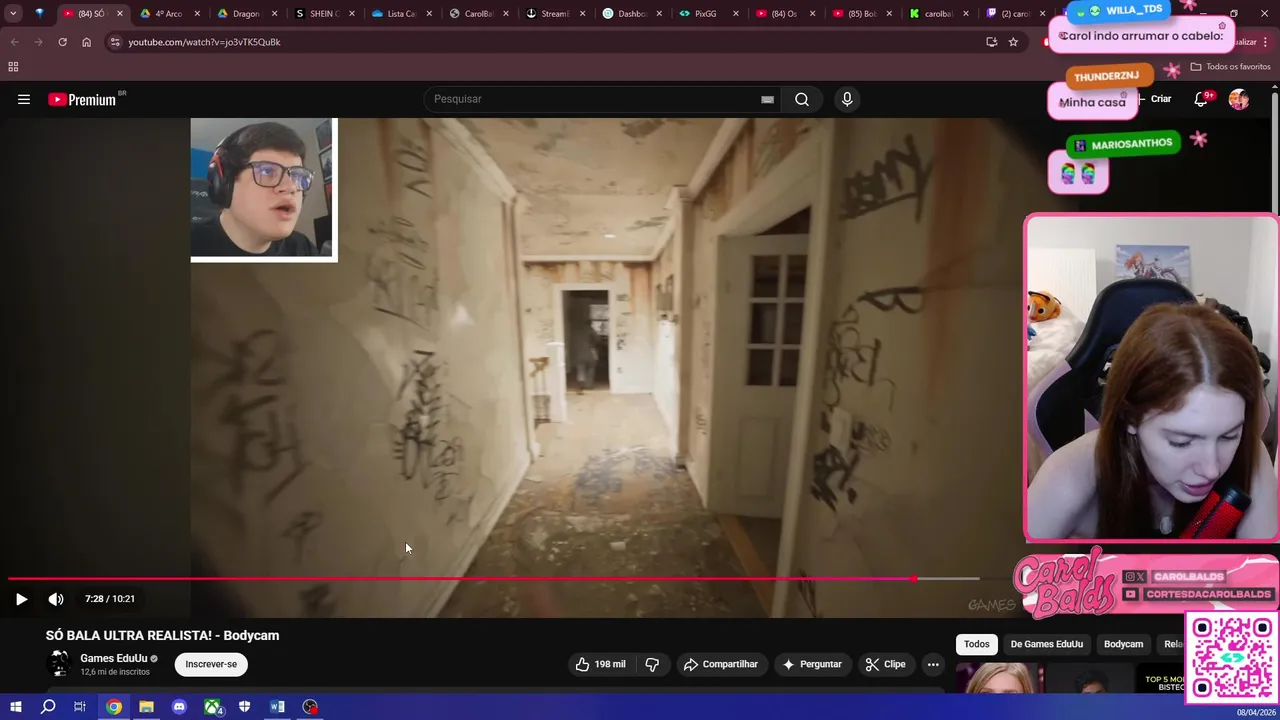Select the Bodycam filter chip
1280x720 pixels.
point(1123,644)
